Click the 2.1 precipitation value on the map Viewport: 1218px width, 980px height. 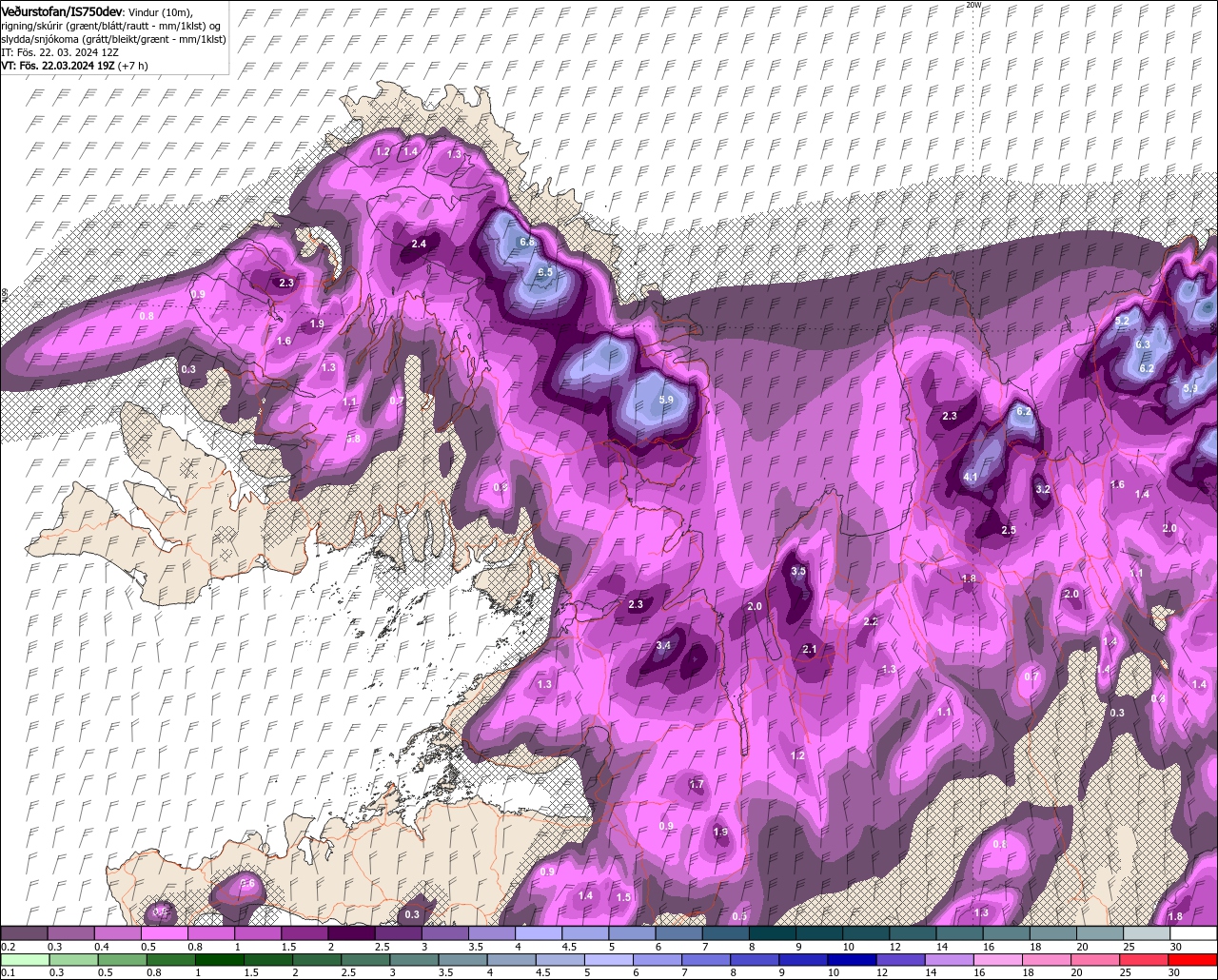pos(811,649)
